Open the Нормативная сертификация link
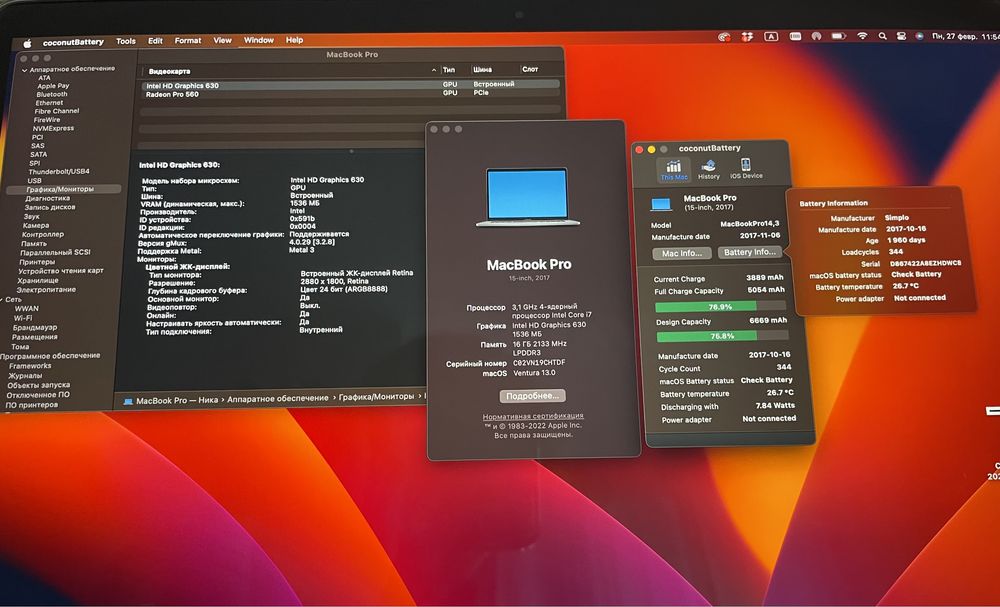This screenshot has width=1000, height=607. pos(533,416)
